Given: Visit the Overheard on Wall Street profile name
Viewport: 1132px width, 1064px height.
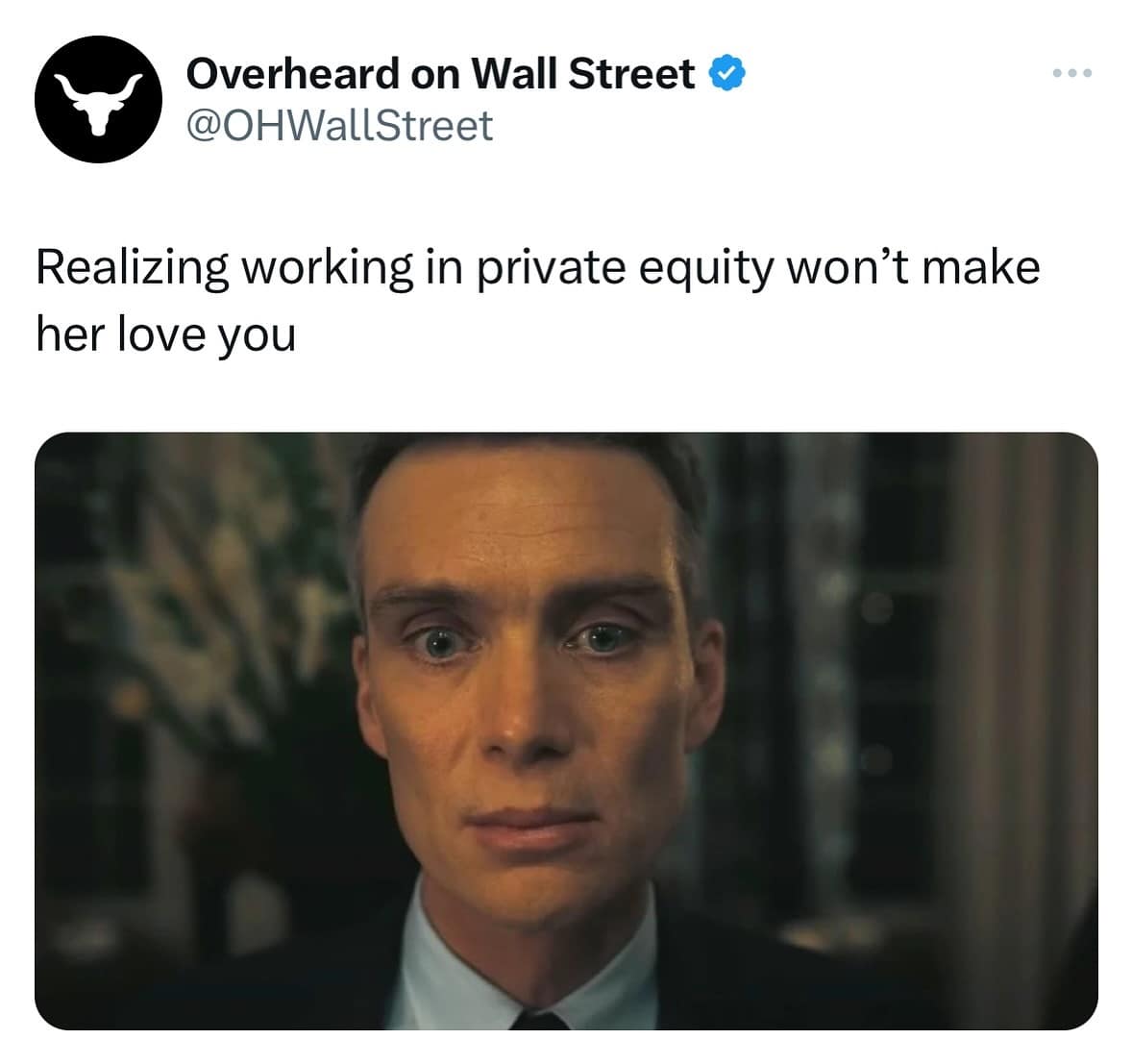Looking at the screenshot, I should (440, 74).
